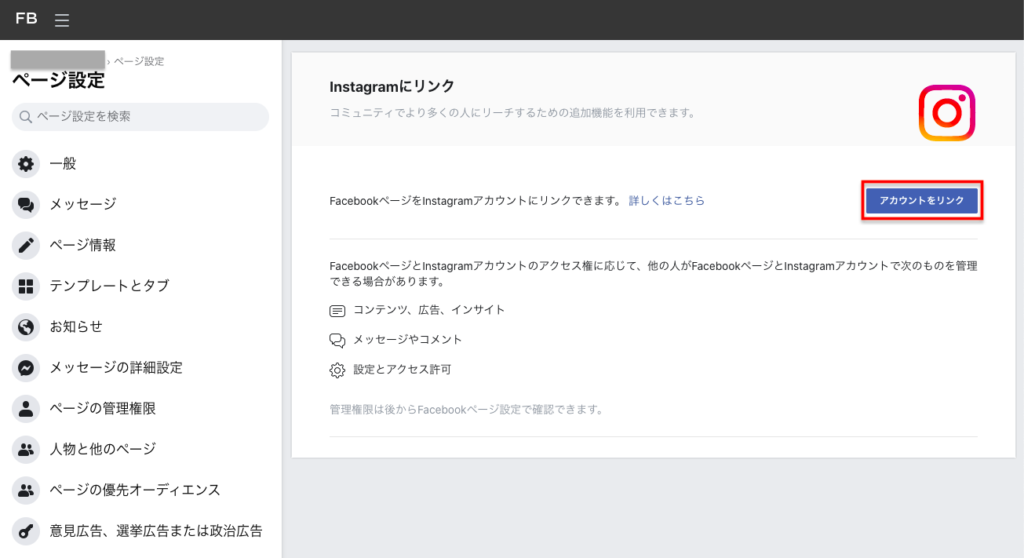Click the content icon beside コンテンツ、広告、インサイト
1024x558 pixels.
(x=337, y=310)
